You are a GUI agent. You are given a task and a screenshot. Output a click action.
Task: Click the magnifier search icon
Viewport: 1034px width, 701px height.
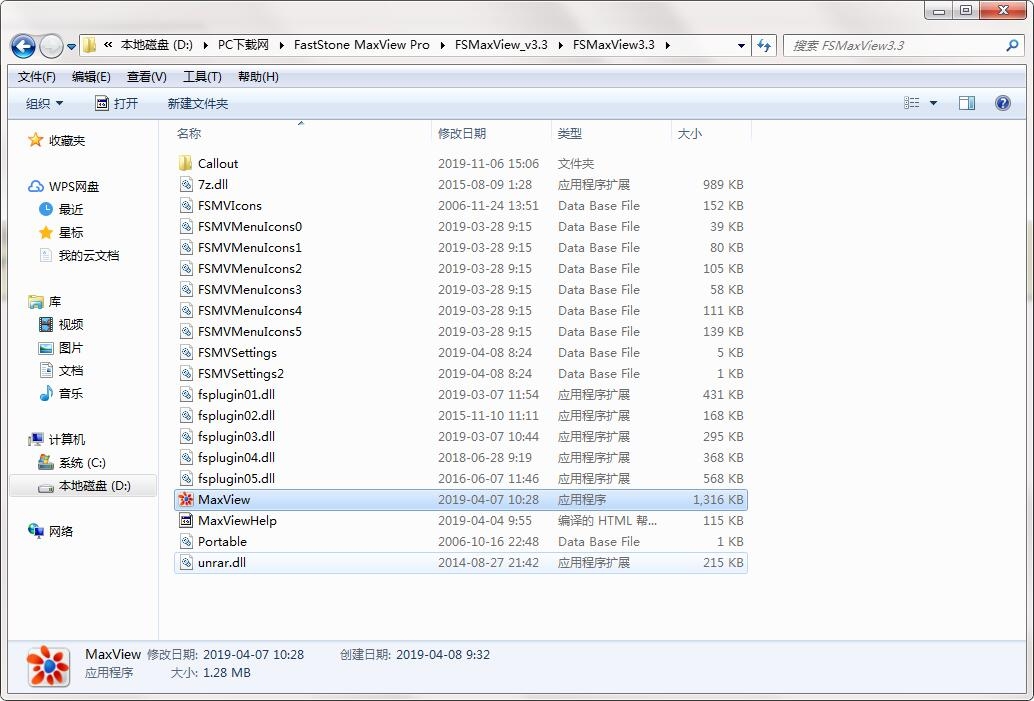1012,46
